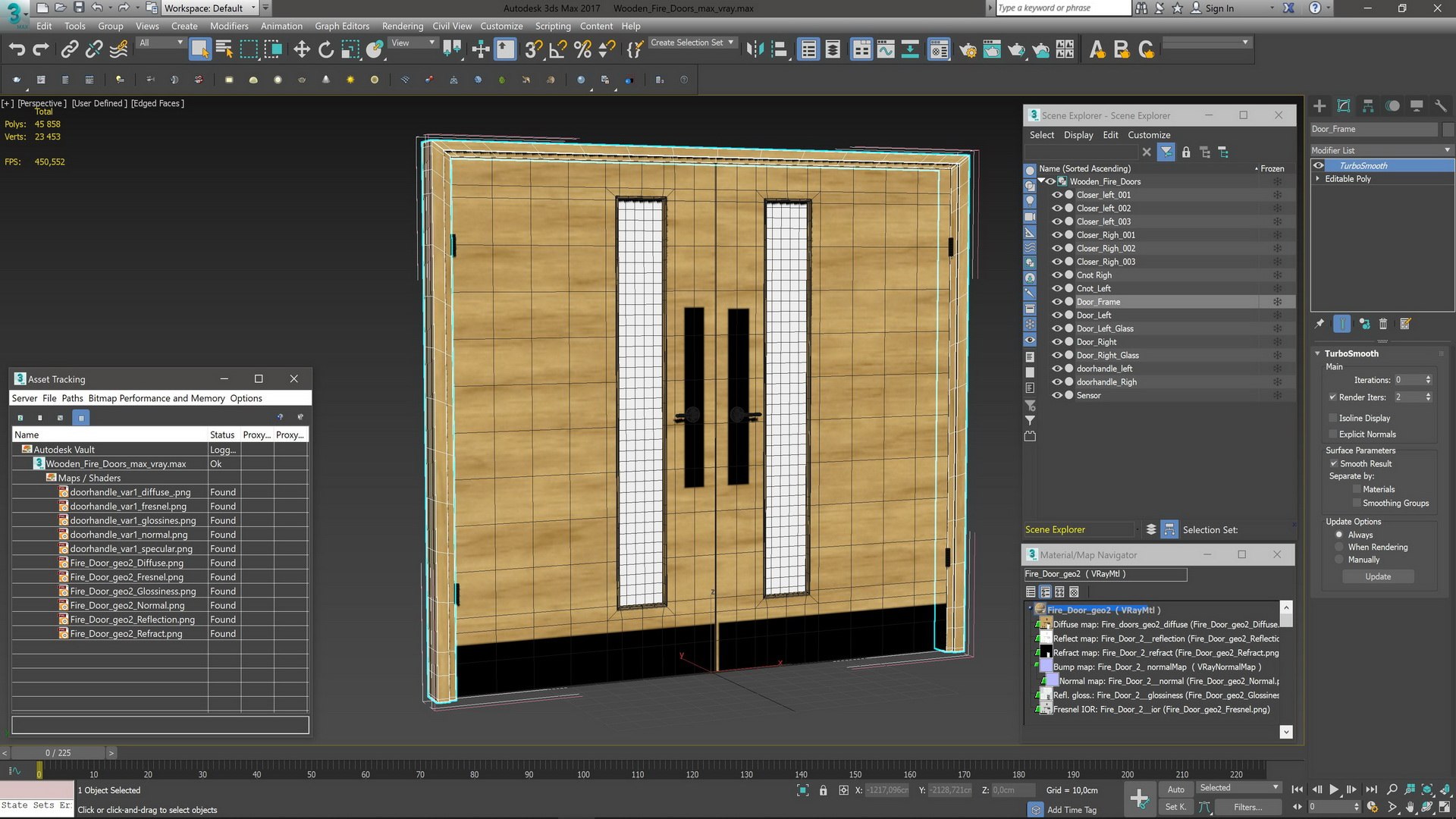The width and height of the screenshot is (1456, 819).
Task: Expand the Editable Poly stack entry
Action: pos(1318,179)
